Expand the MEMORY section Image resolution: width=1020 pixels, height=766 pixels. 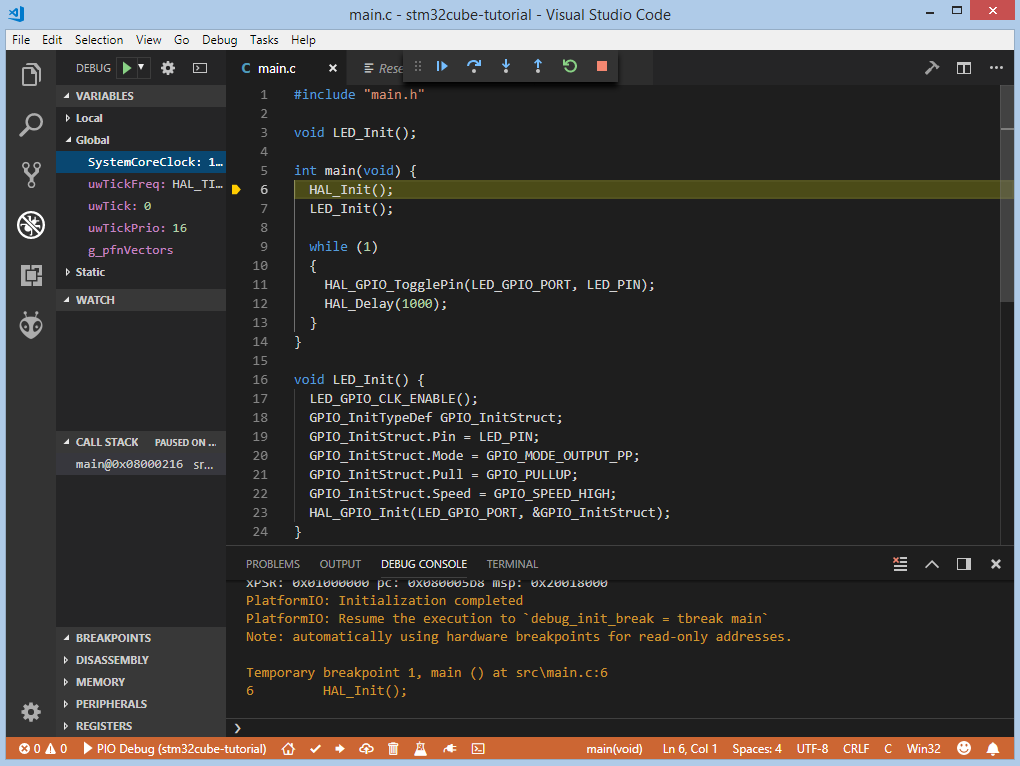(x=141, y=682)
